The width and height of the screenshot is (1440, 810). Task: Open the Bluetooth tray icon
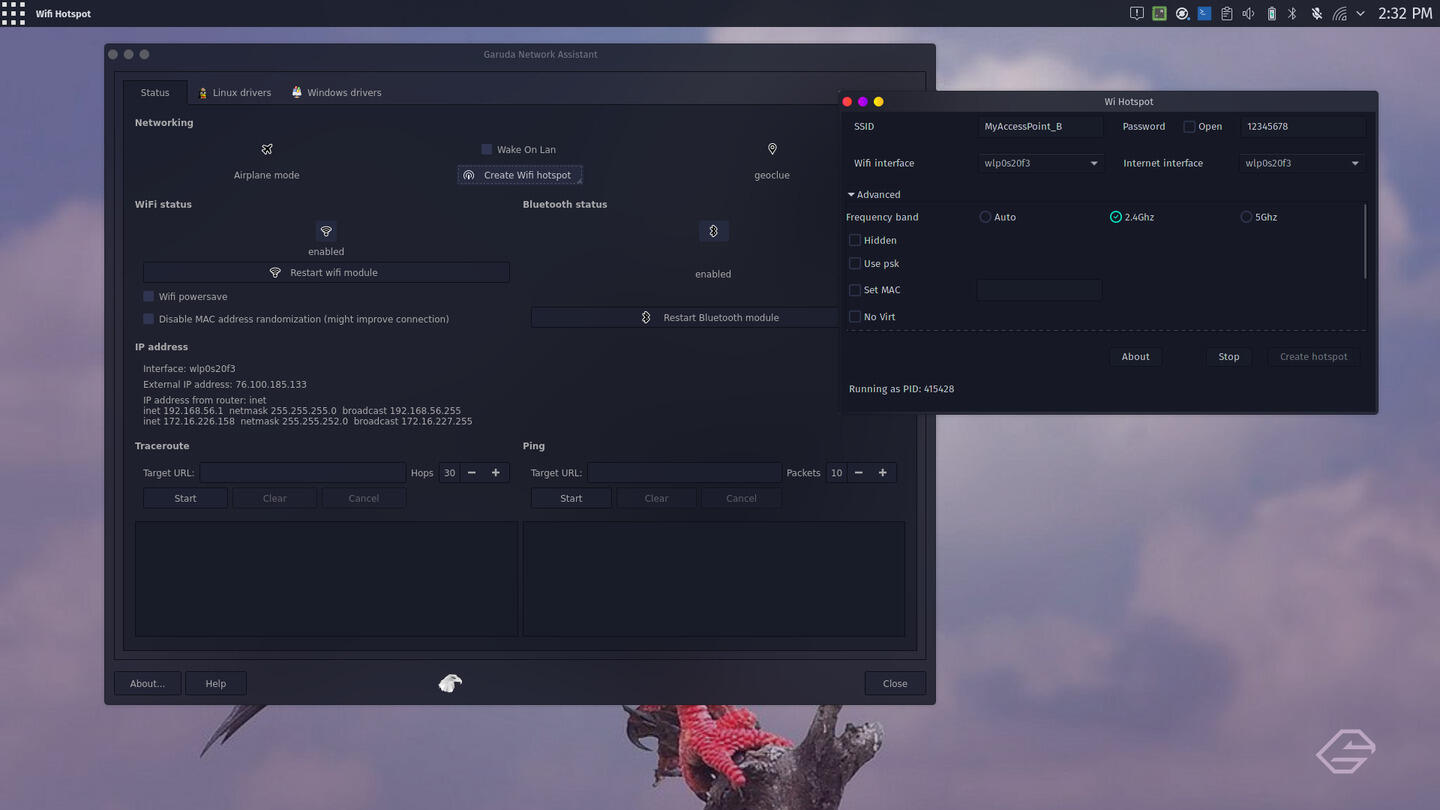[x=1292, y=13]
